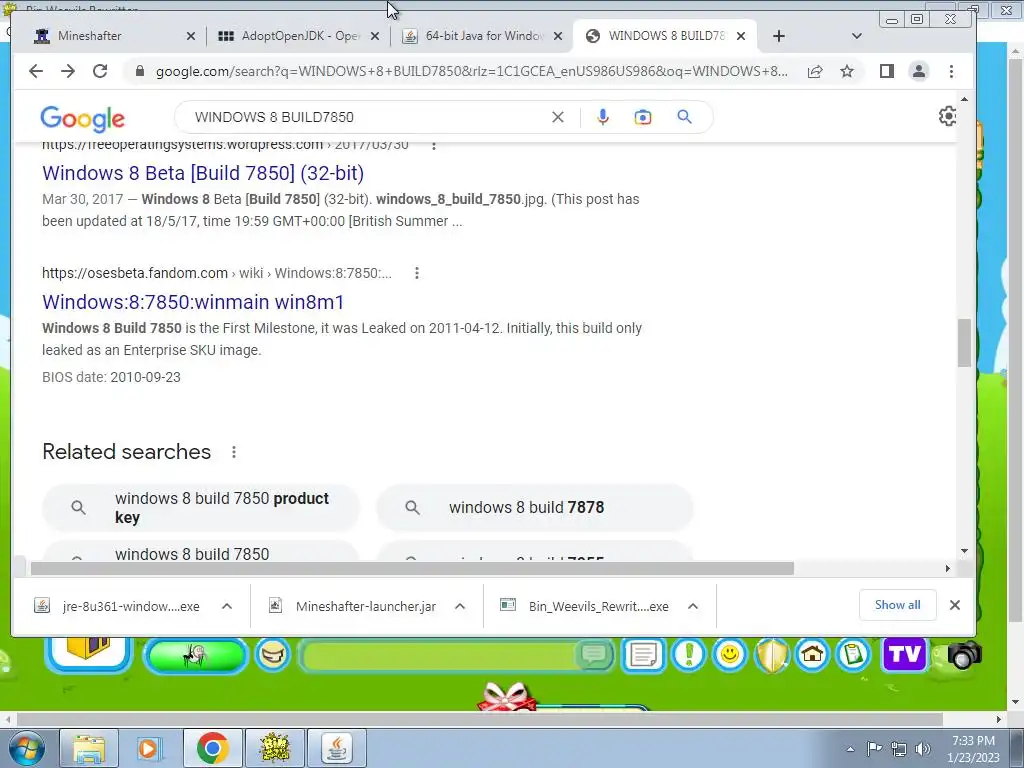This screenshot has height=768, width=1024.
Task: Open the clipboard checklist in Bin Weevils
Action: pyautogui.click(x=854, y=654)
